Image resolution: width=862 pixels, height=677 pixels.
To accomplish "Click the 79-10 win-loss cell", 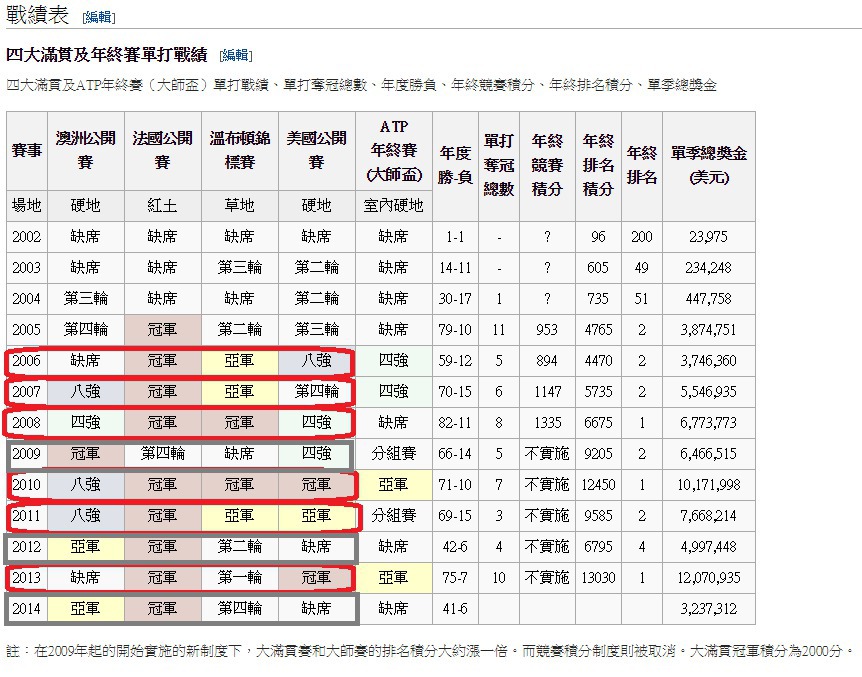I will tap(455, 329).
